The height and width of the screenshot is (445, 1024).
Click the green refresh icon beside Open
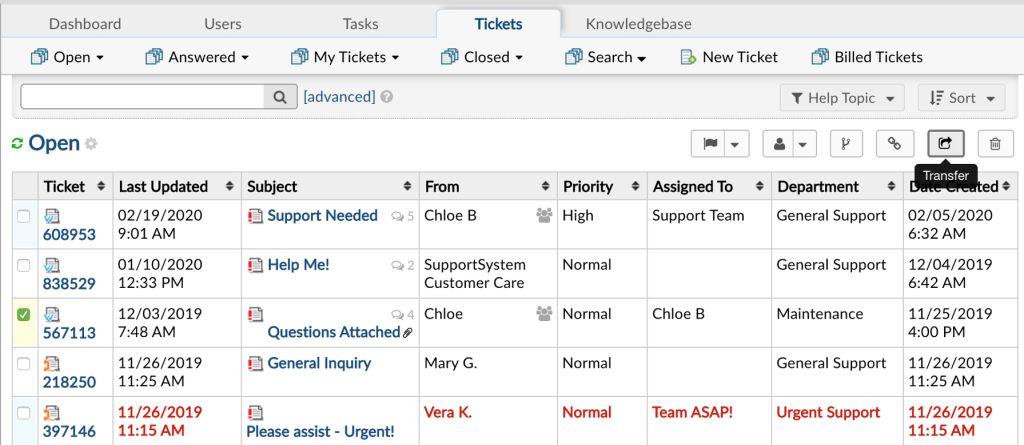[x=18, y=144]
